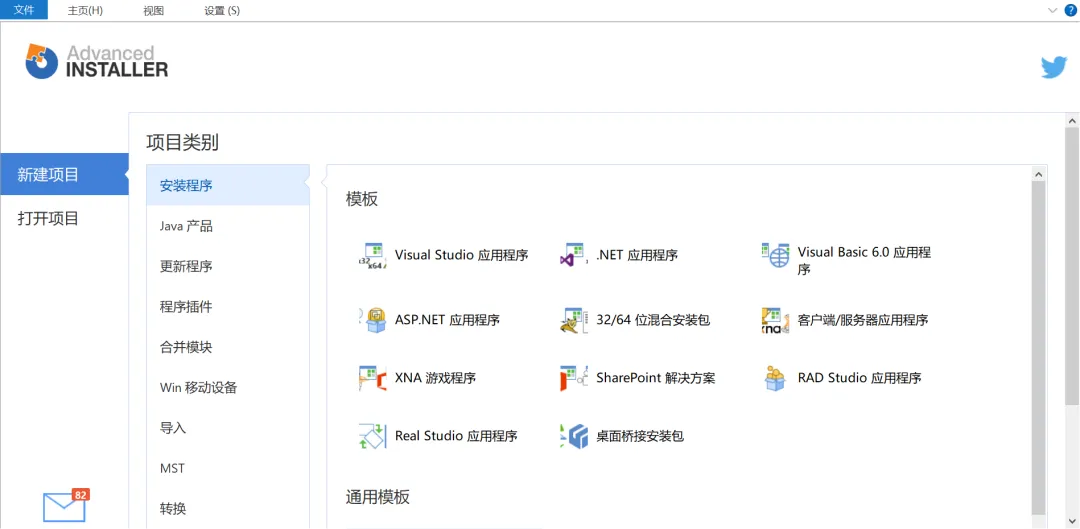The width and height of the screenshot is (1080, 529).
Task: Open the 文件 menu tab
Action: click(24, 10)
